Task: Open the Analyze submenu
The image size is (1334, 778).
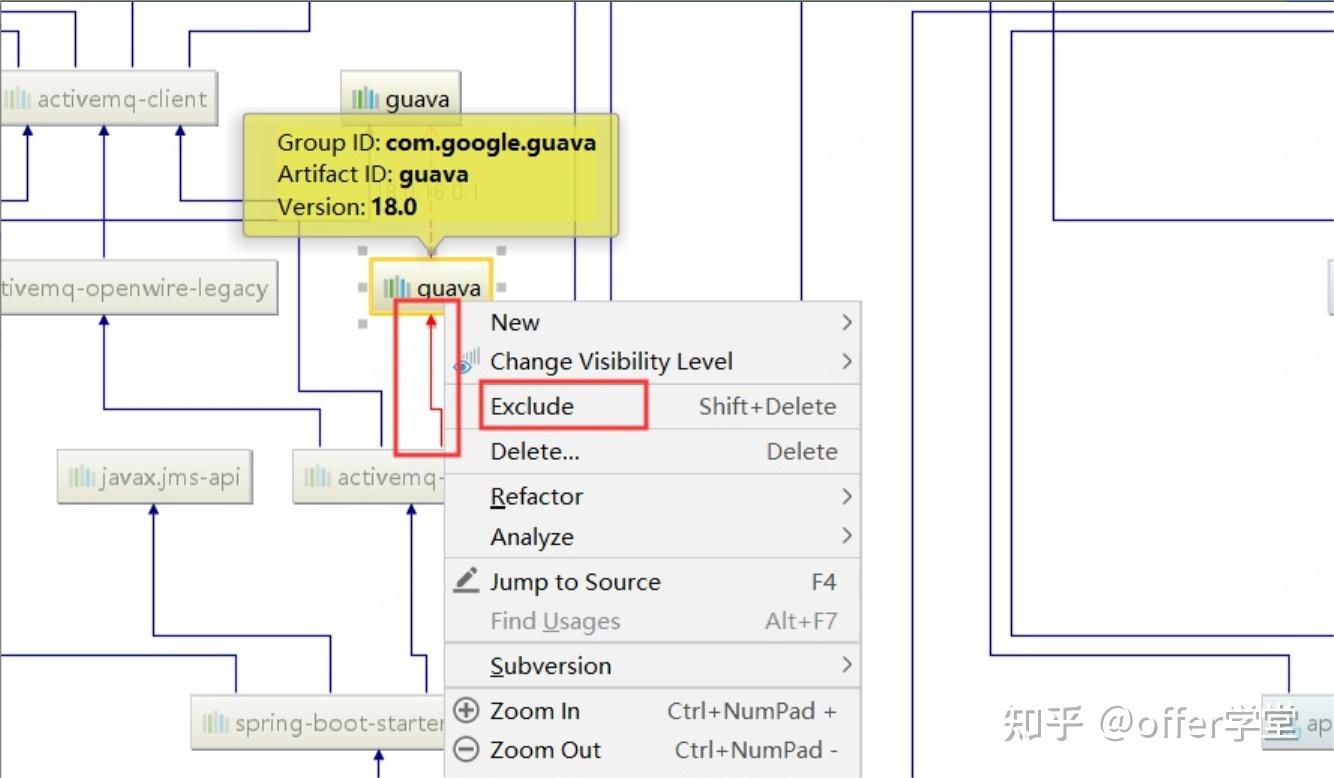Action: click(652, 537)
